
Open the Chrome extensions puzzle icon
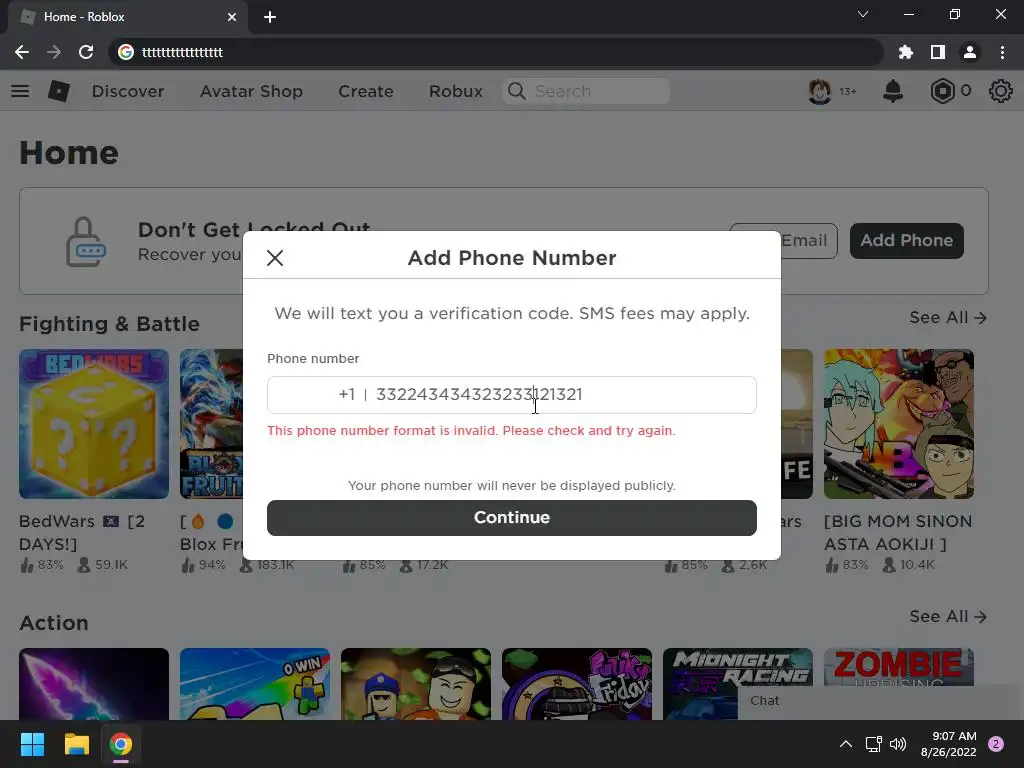pyautogui.click(x=905, y=52)
